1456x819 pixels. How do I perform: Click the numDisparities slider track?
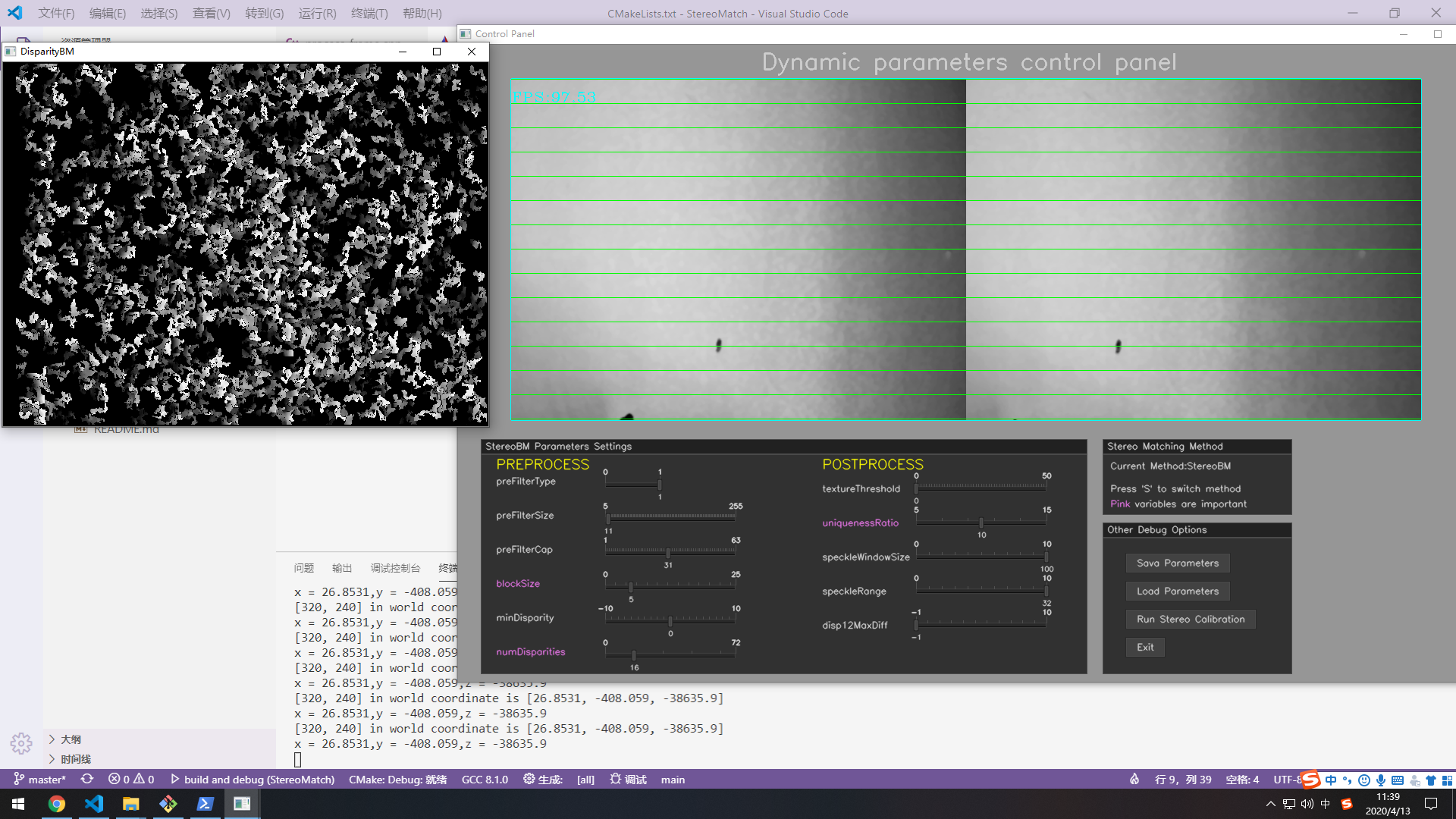[x=682, y=655]
